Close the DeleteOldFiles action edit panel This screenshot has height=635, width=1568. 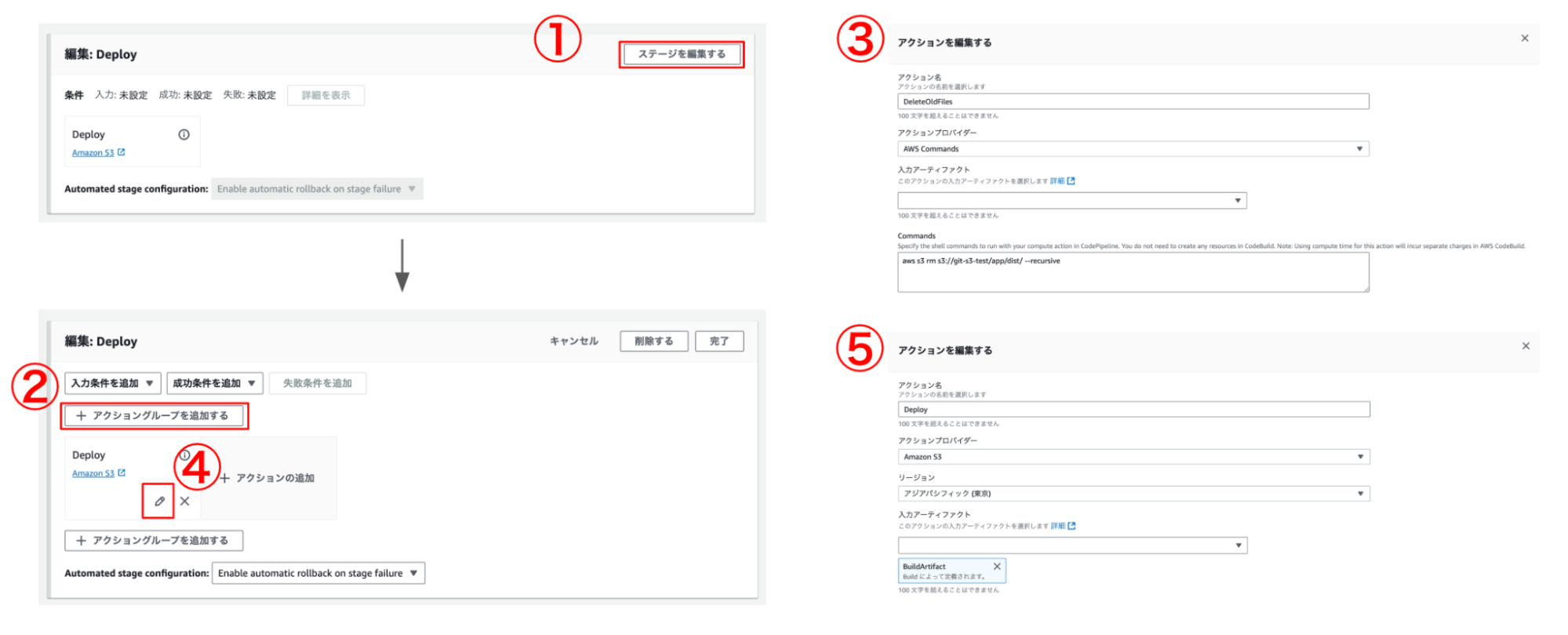click(1525, 38)
